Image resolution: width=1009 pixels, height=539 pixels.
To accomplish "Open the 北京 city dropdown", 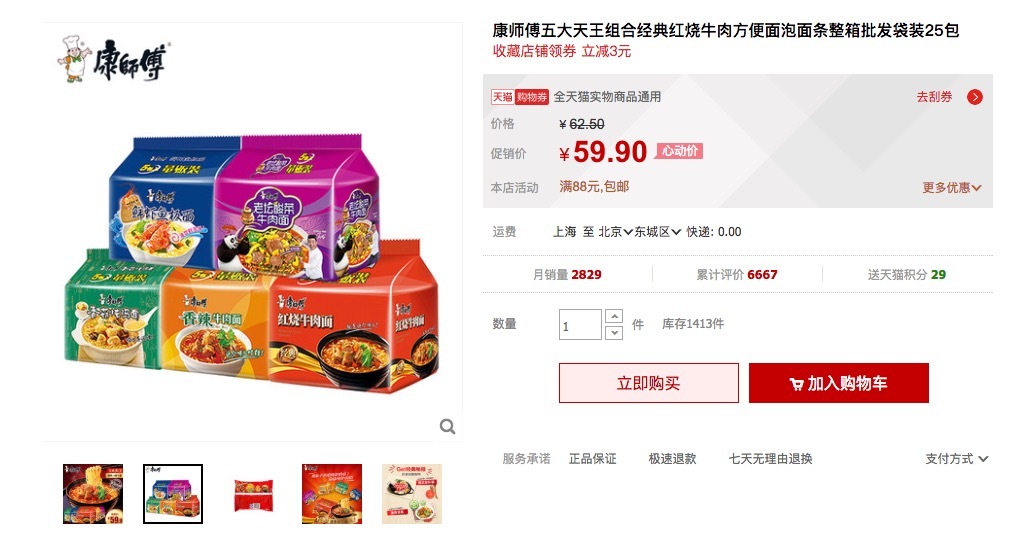I will click(615, 232).
